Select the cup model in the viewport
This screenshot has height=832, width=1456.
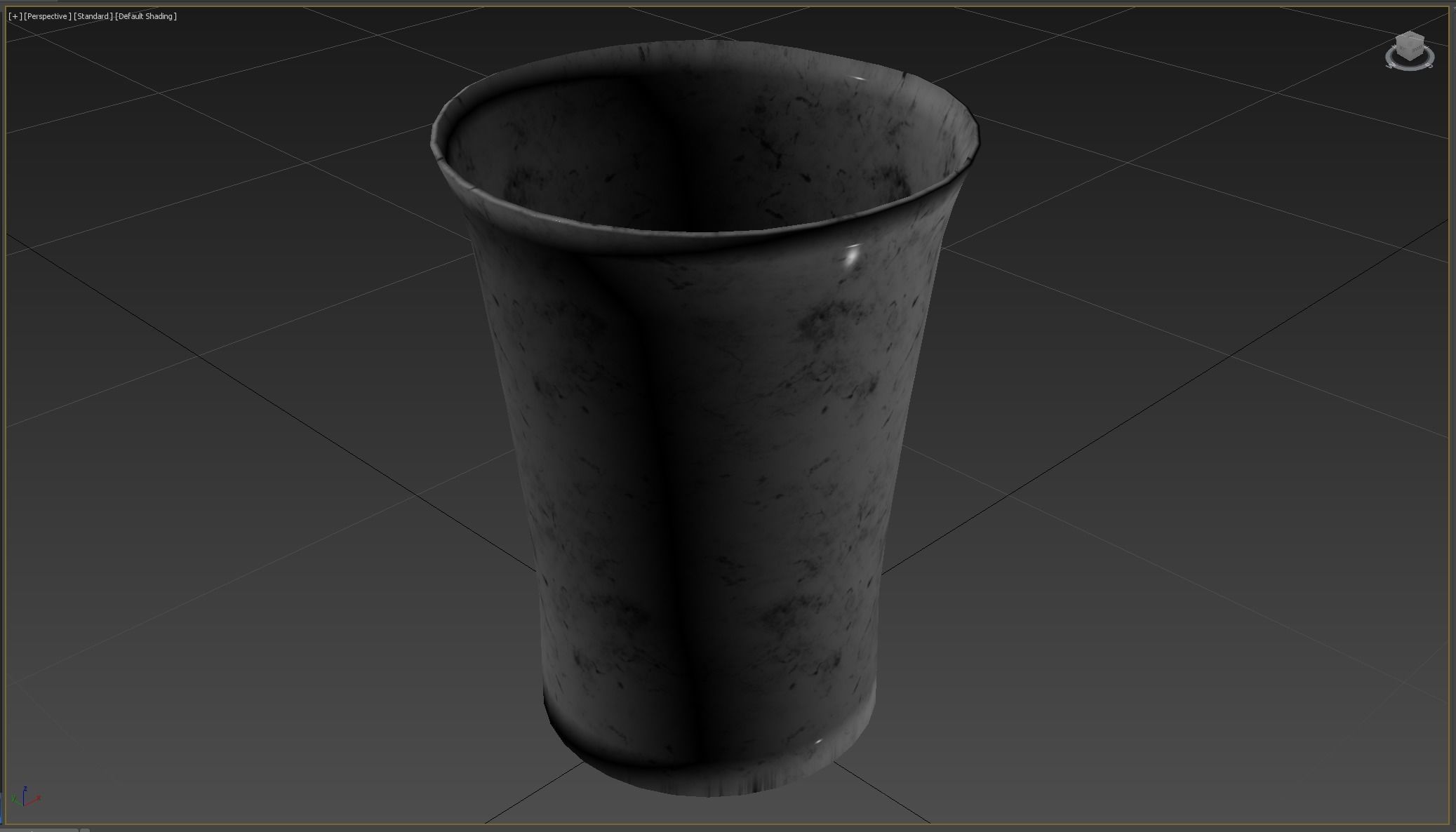point(704,418)
